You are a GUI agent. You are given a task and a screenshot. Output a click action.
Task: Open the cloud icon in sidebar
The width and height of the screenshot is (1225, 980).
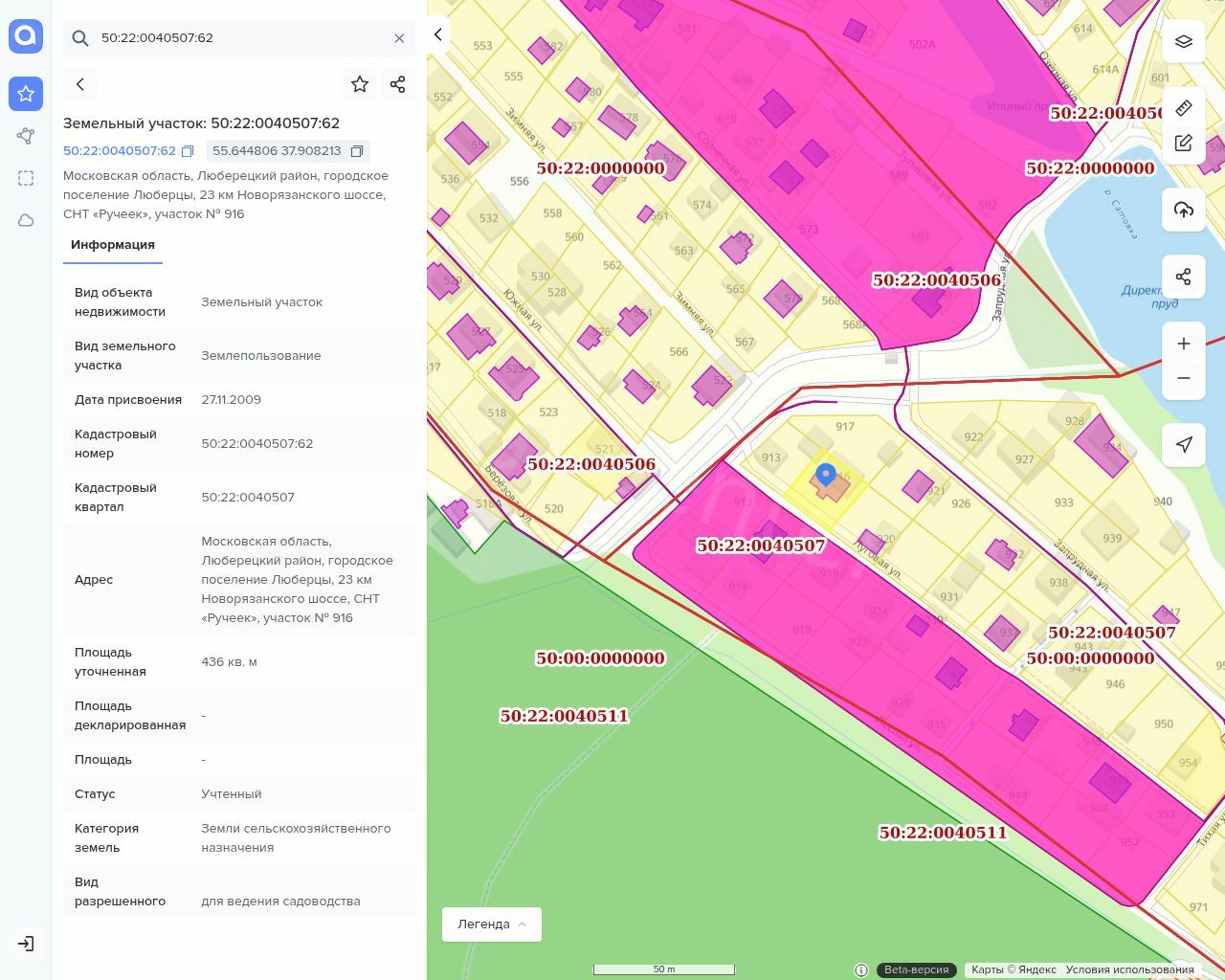[26, 220]
